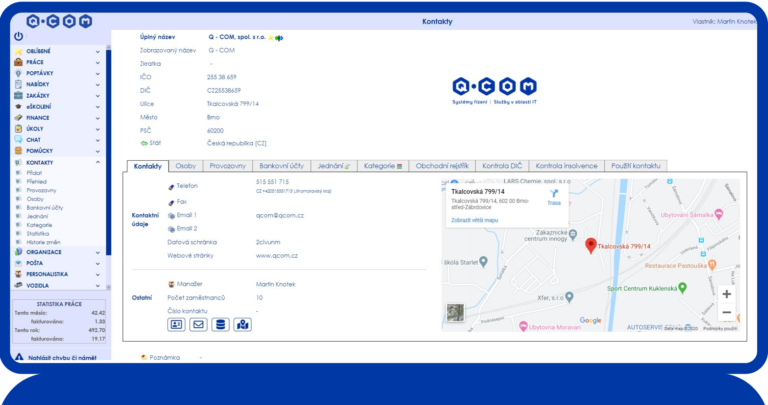Click the Pomůcky icon
The width and height of the screenshot is (768, 405).
[19, 151]
